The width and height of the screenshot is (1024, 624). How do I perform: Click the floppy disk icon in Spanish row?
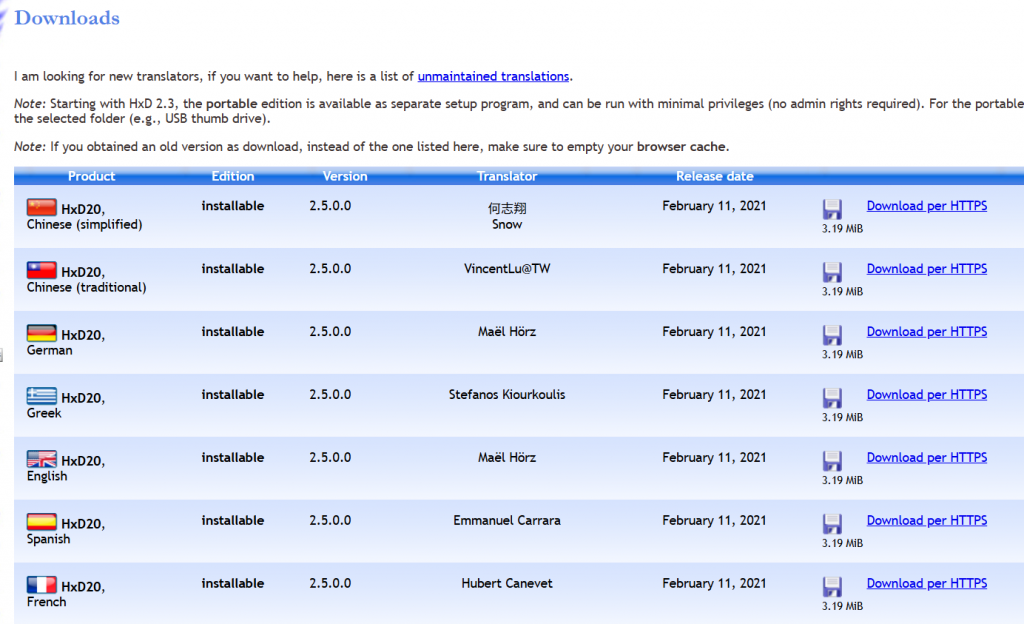(832, 523)
